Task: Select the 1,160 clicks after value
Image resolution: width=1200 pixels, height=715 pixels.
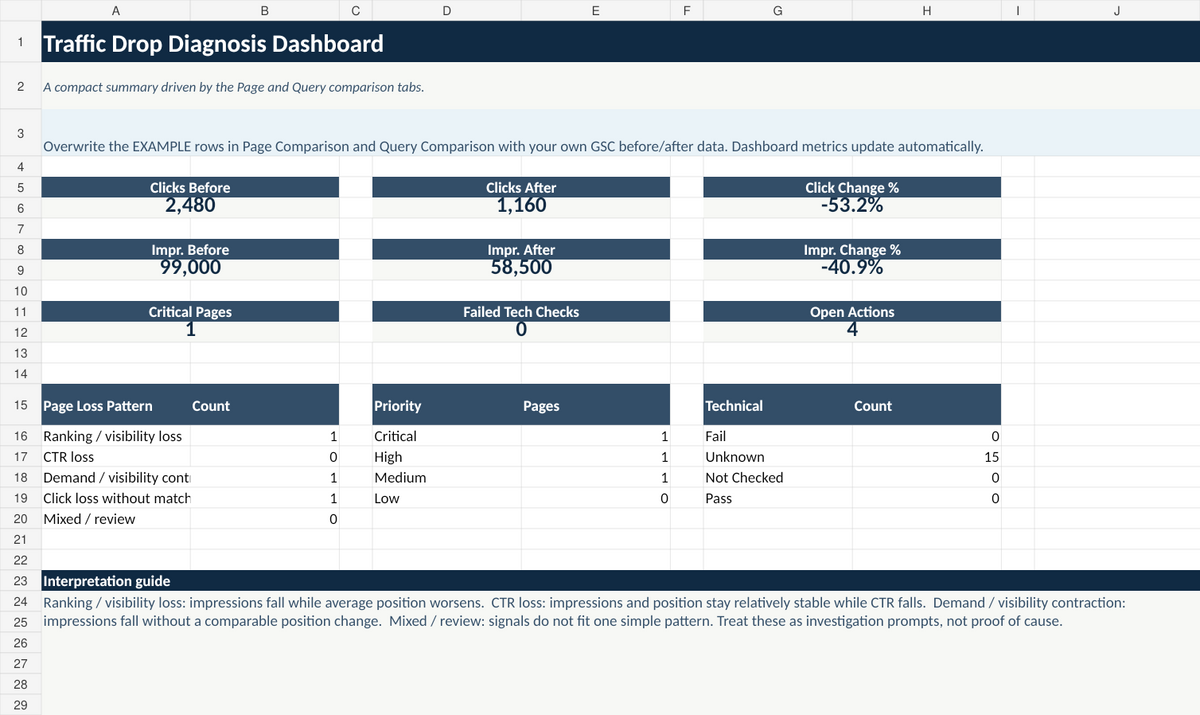Action: (521, 207)
